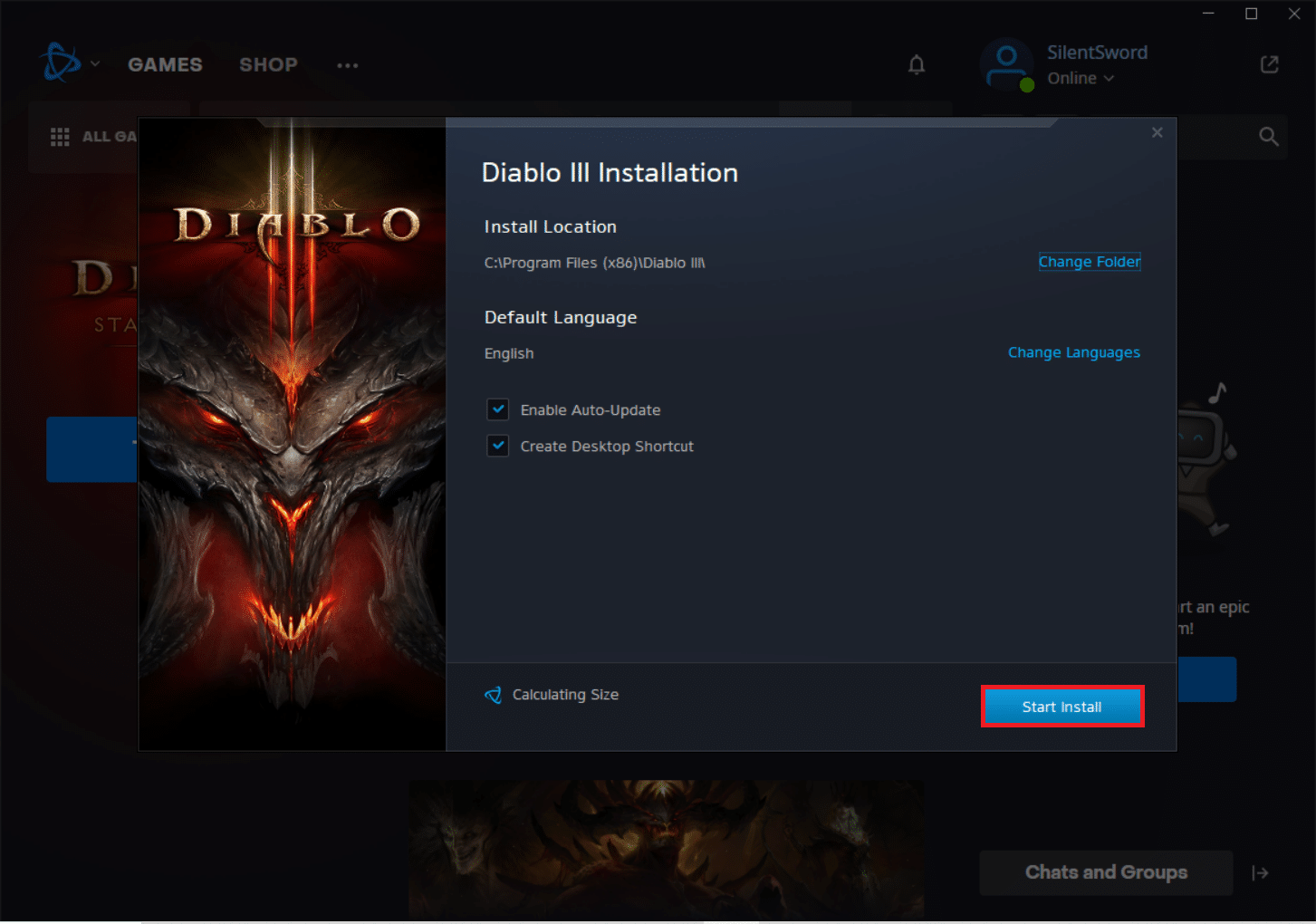The width and height of the screenshot is (1316, 924).
Task: Click the All Games grid icon
Action: click(x=60, y=137)
